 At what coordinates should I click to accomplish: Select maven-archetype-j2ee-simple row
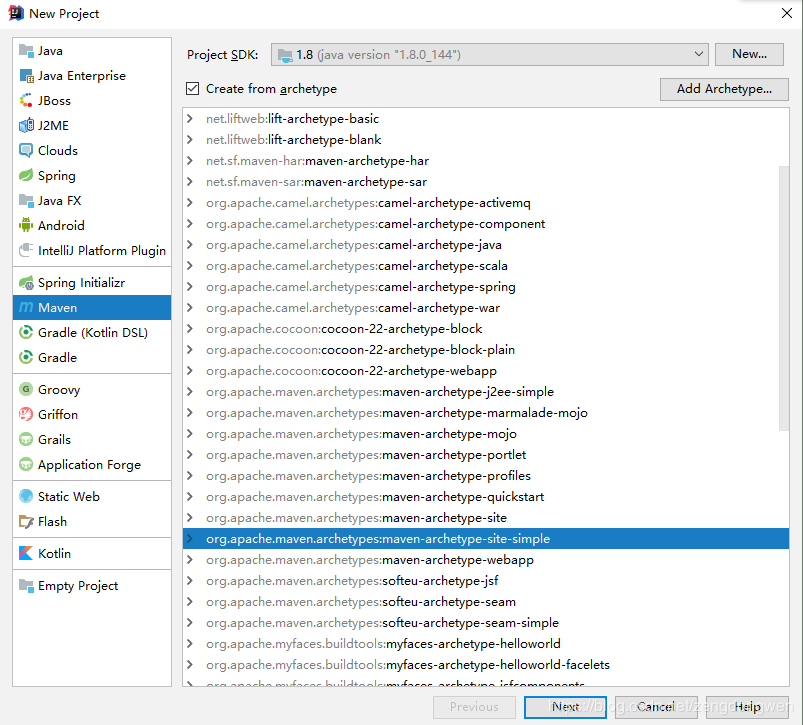click(485, 392)
